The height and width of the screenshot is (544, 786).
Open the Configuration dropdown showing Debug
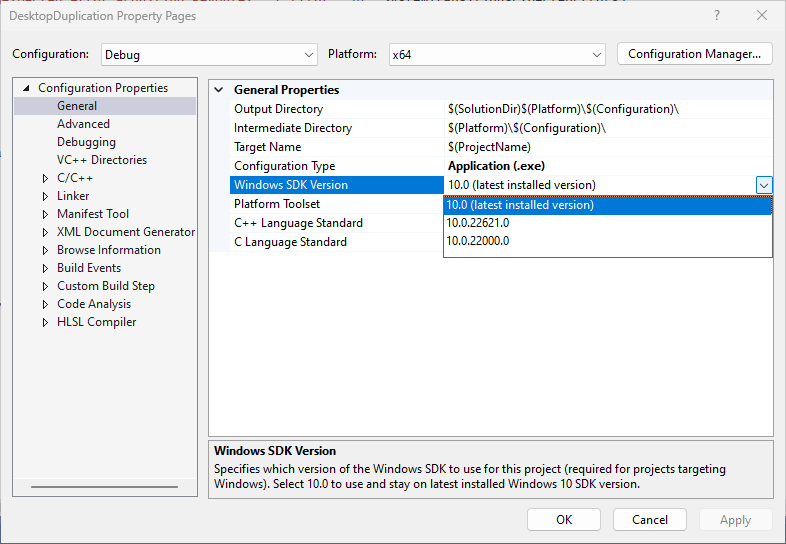click(209, 54)
